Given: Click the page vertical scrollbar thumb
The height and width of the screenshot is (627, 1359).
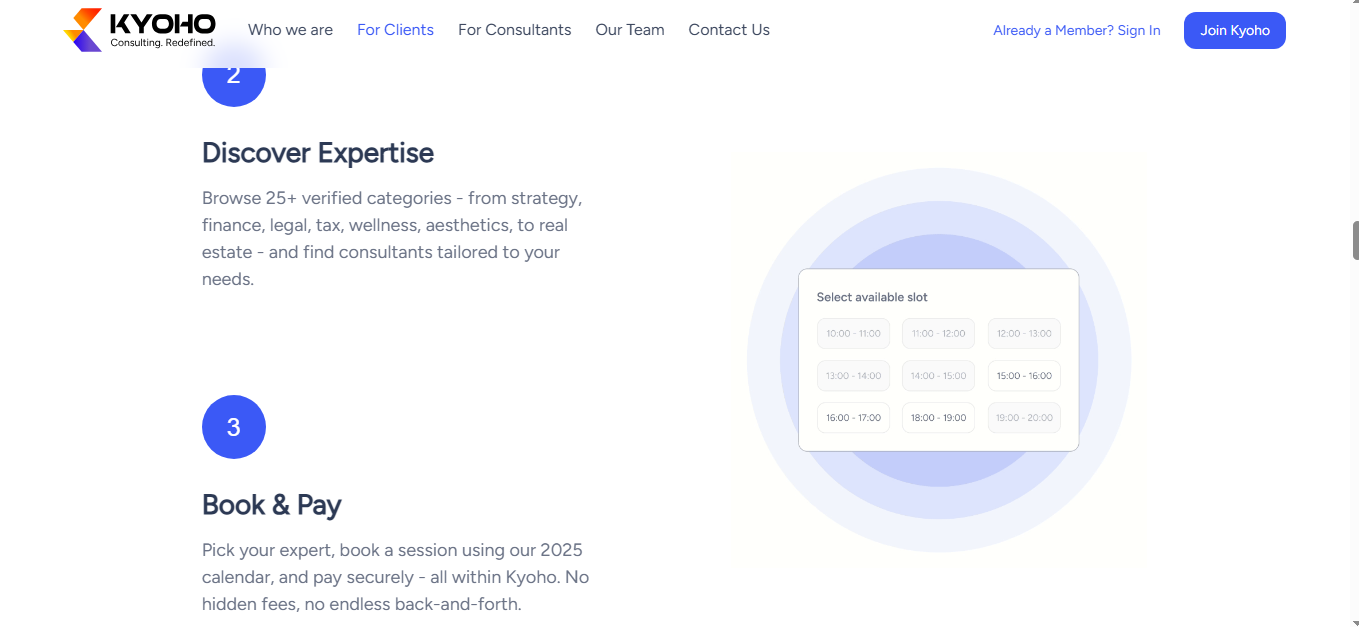Looking at the screenshot, I should tap(1355, 240).
